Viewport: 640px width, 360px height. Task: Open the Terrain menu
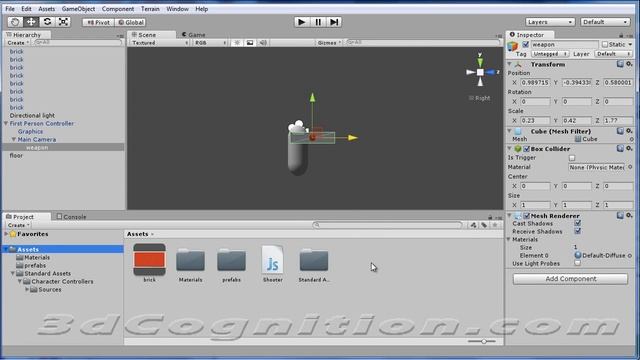pos(150,9)
